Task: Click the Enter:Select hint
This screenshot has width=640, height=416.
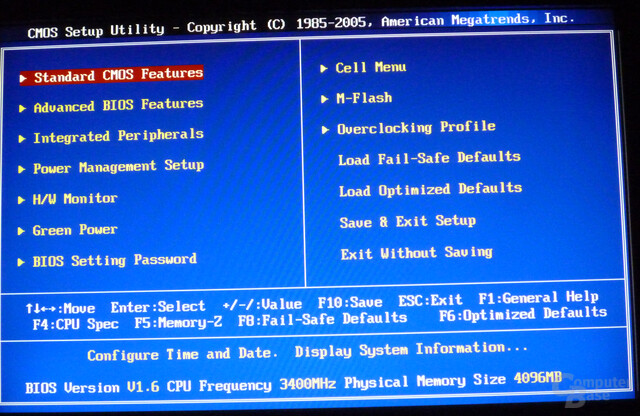Action: pos(158,307)
